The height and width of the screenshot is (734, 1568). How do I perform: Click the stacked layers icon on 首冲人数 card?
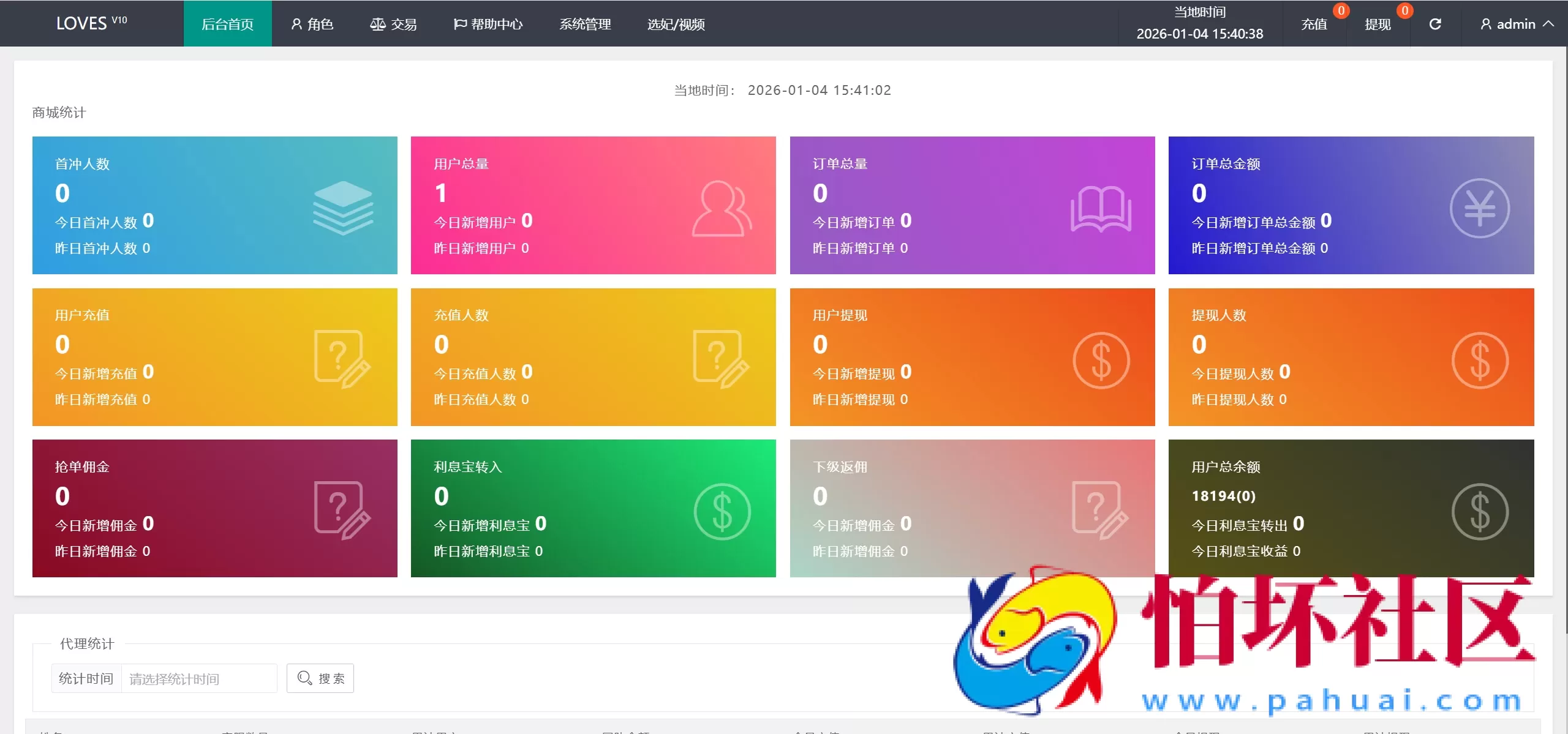coord(343,208)
